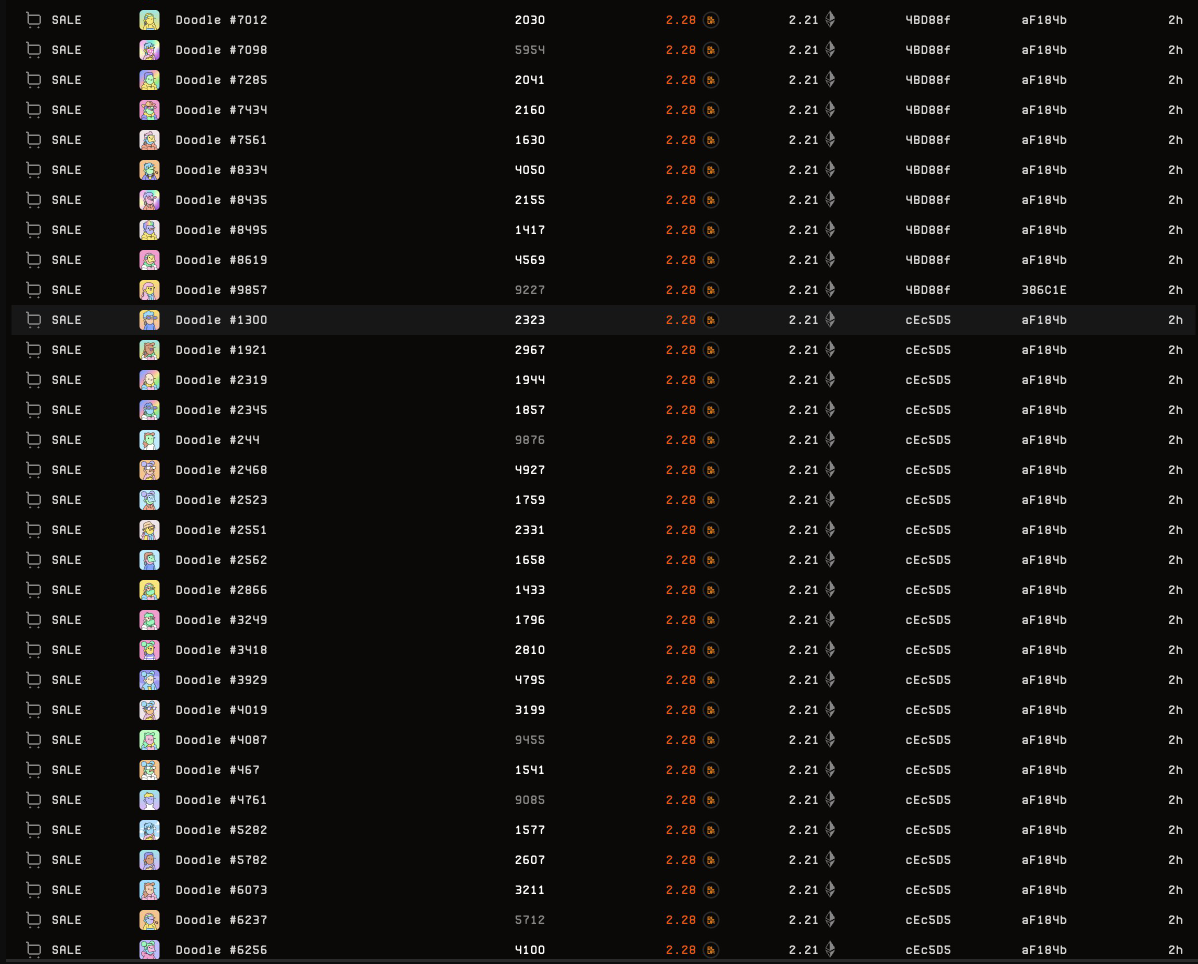Click rank value 5954 for Doodle #7098

tap(529, 50)
